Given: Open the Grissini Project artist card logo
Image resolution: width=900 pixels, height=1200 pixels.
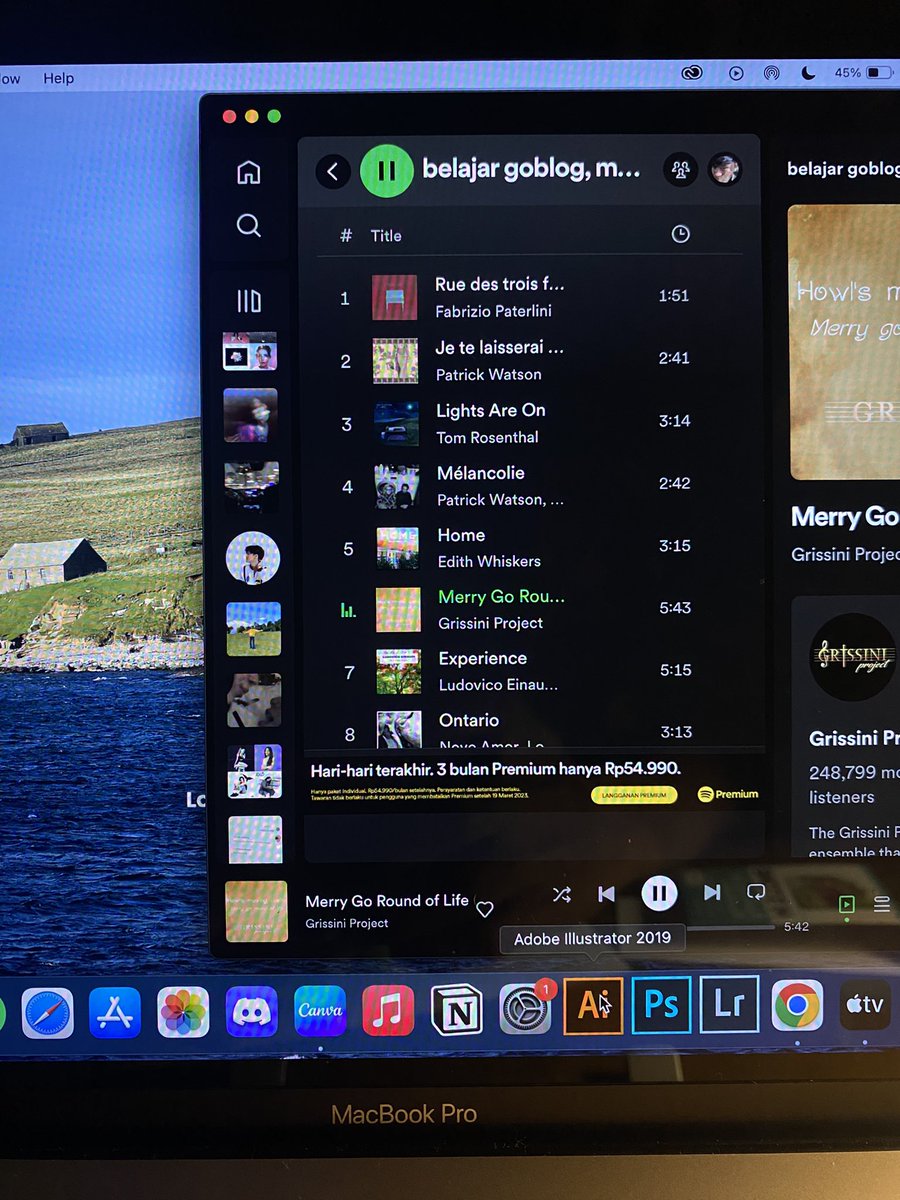Looking at the screenshot, I should tap(853, 657).
